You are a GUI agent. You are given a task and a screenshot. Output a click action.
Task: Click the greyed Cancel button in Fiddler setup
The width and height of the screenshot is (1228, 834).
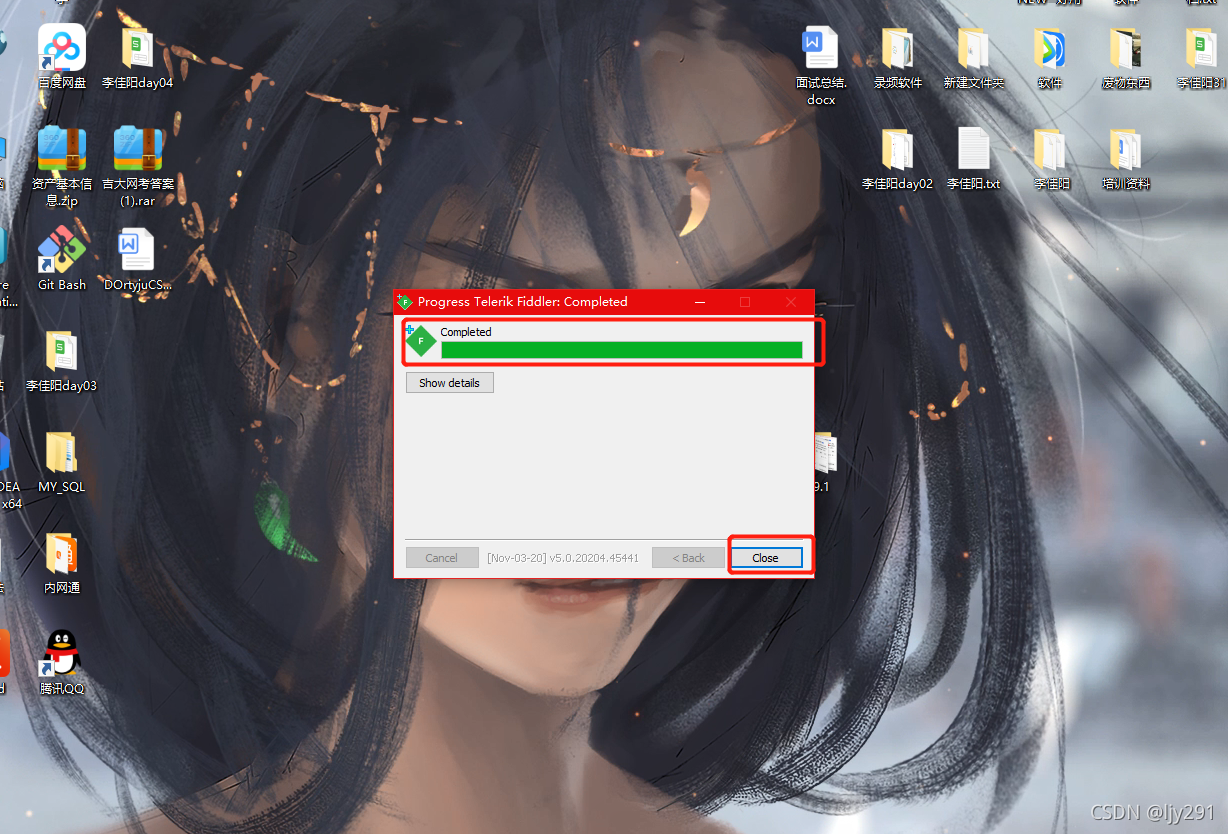point(441,558)
